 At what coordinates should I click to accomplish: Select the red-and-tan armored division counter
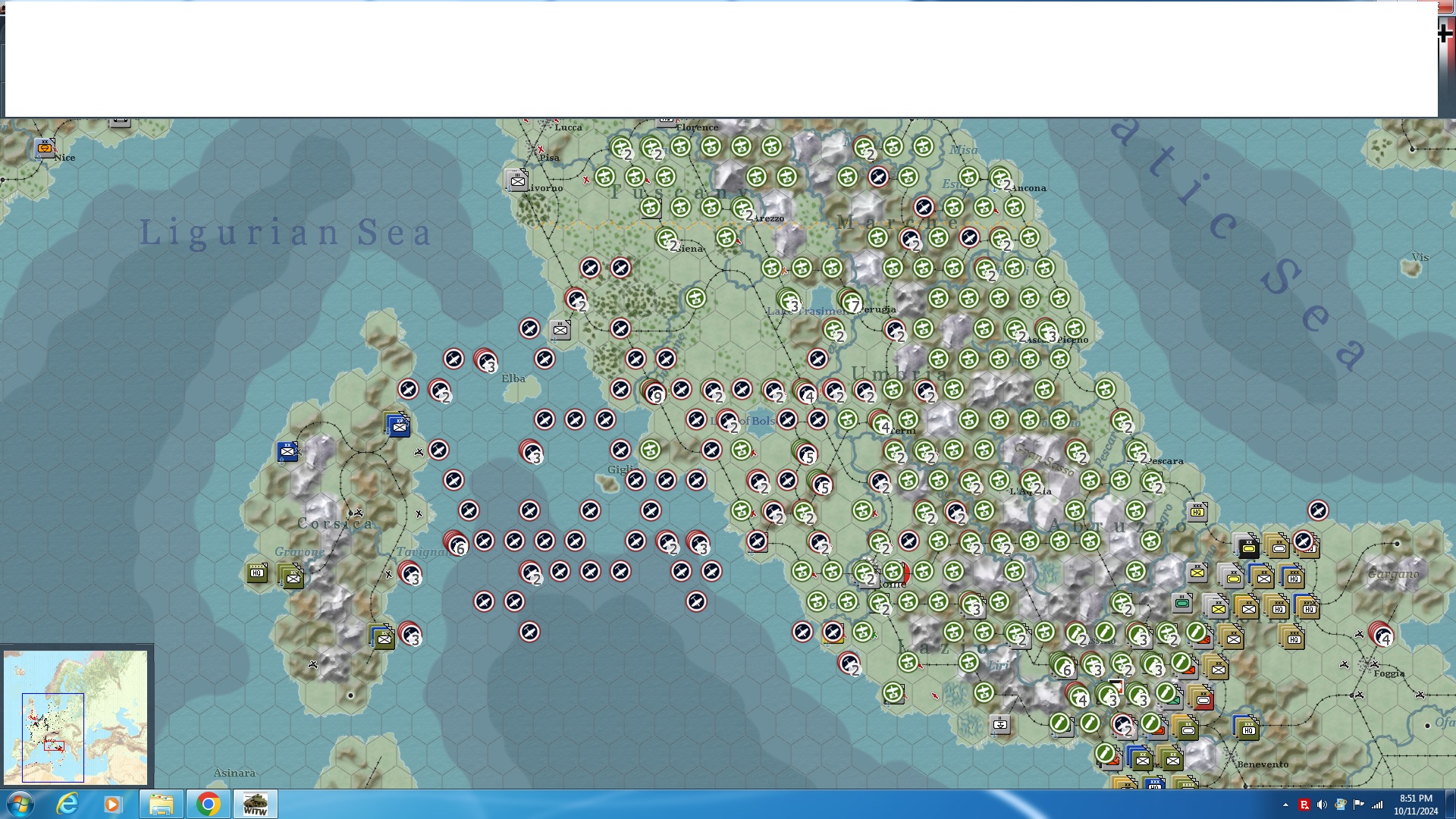(1203, 698)
